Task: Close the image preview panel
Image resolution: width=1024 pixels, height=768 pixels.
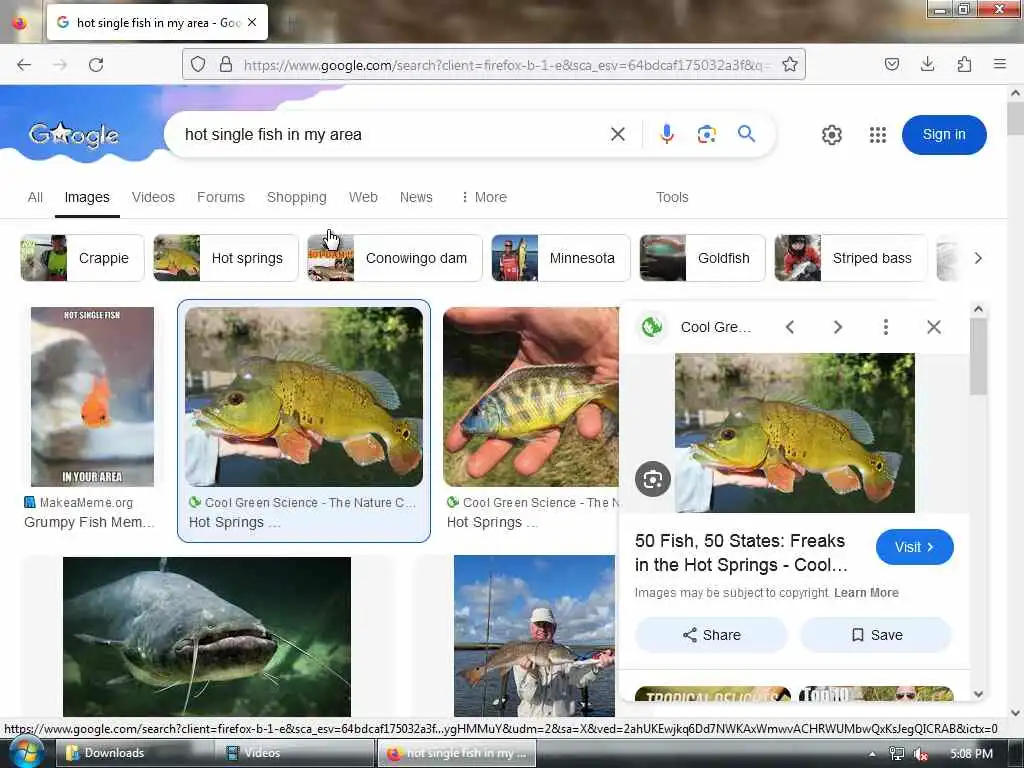Action: tap(934, 327)
